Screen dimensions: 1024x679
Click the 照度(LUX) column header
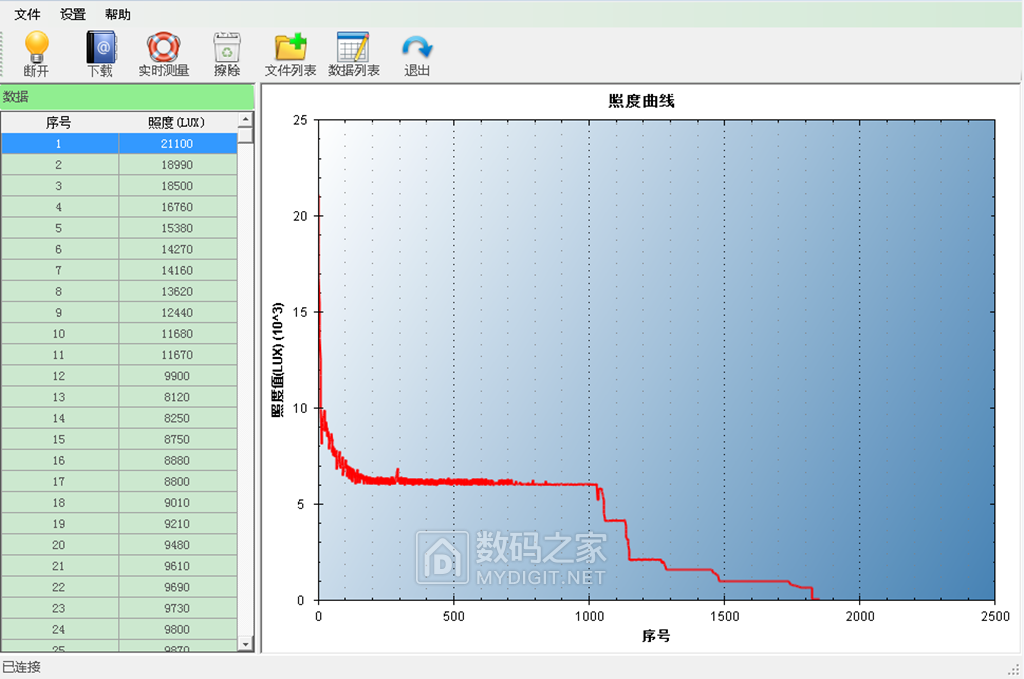[178, 122]
